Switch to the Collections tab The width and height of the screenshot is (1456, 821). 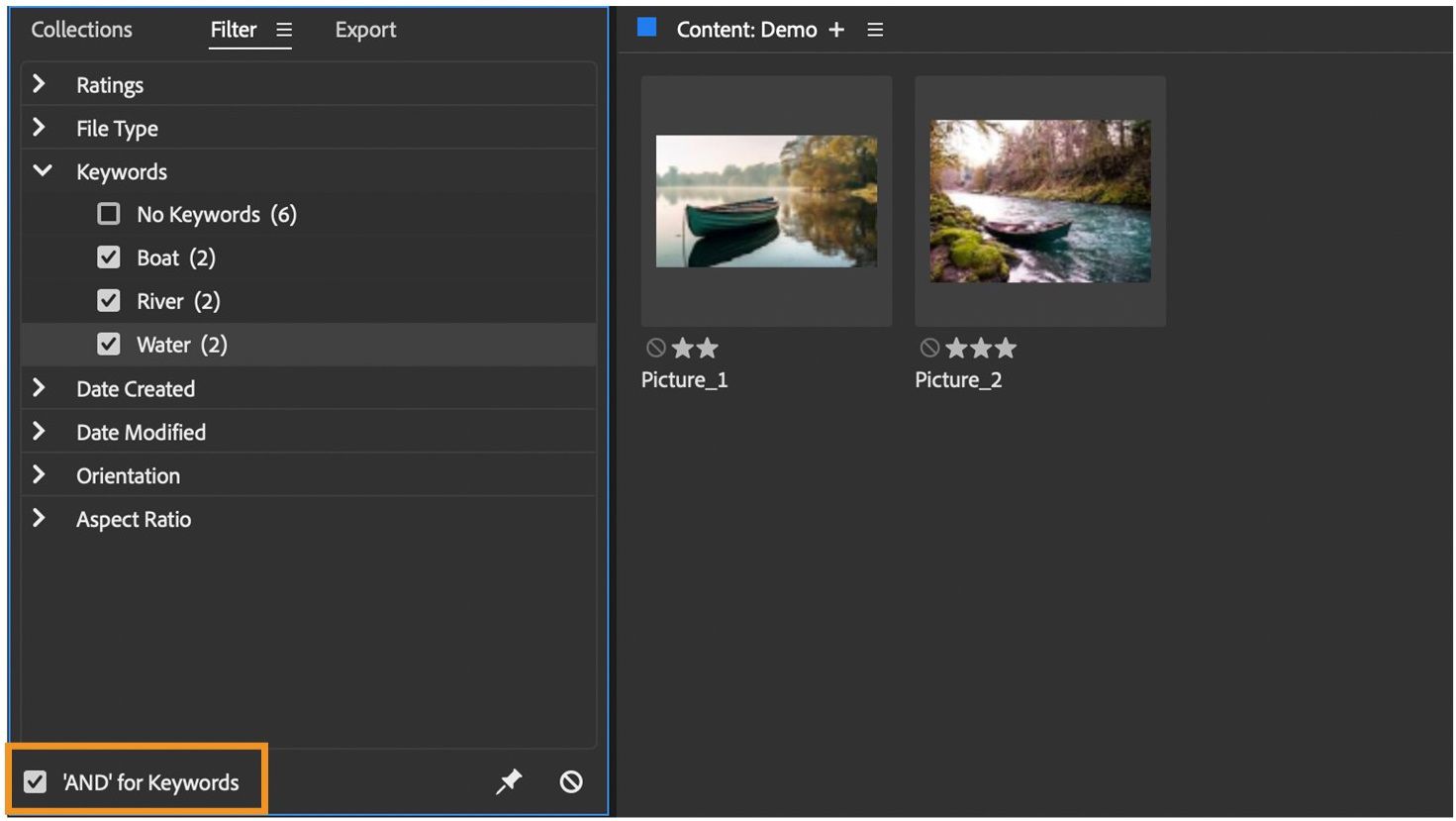point(80,30)
